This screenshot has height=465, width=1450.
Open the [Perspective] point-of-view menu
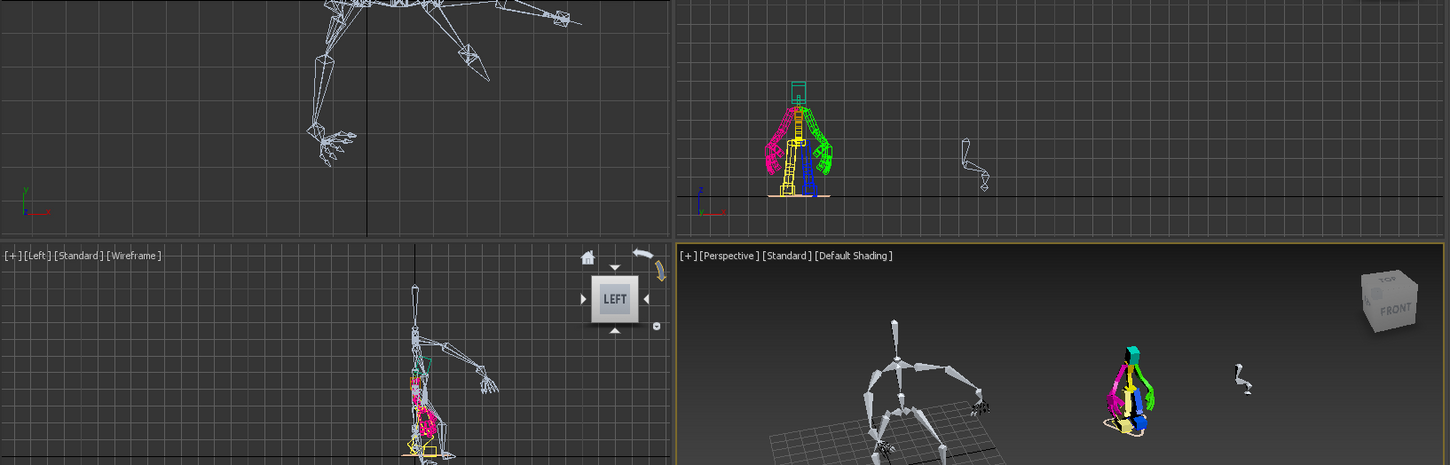click(x=729, y=256)
